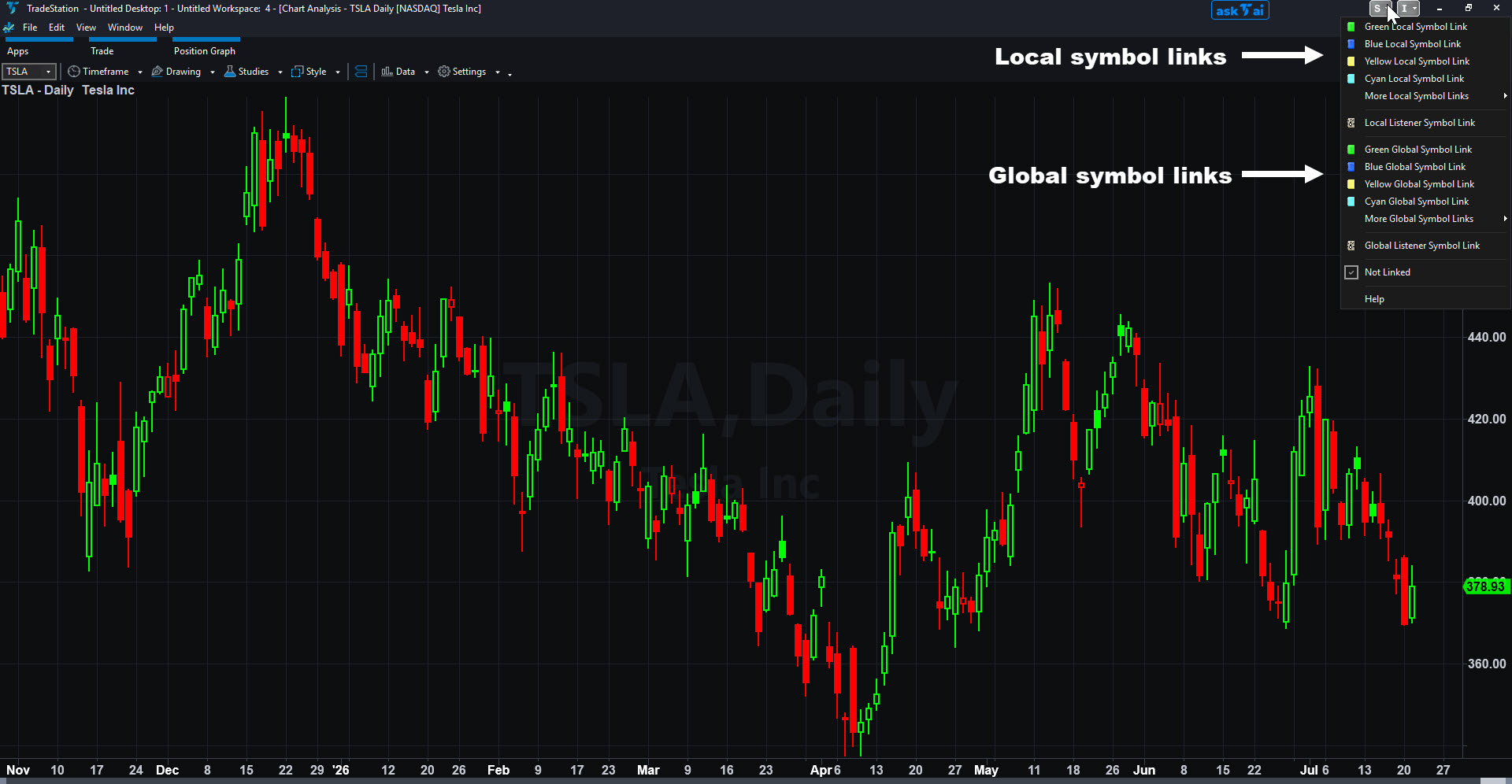Click the ask TS ai button
This screenshot has height=784, width=1512.
point(1240,10)
